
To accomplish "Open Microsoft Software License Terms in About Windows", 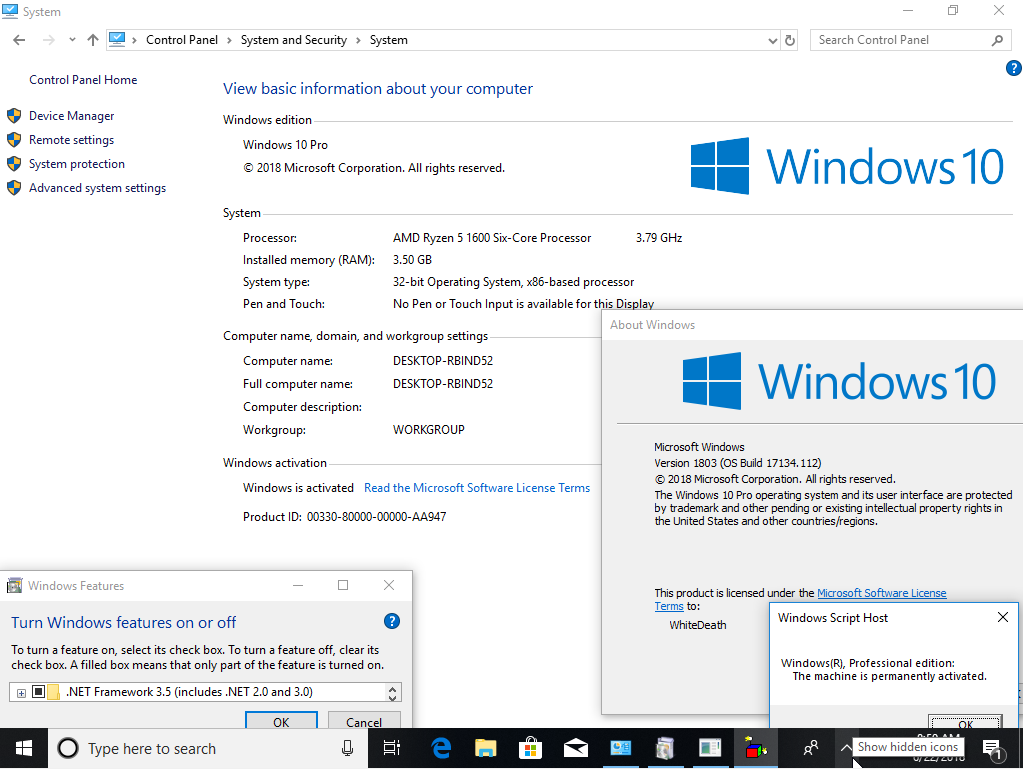I will tap(881, 593).
